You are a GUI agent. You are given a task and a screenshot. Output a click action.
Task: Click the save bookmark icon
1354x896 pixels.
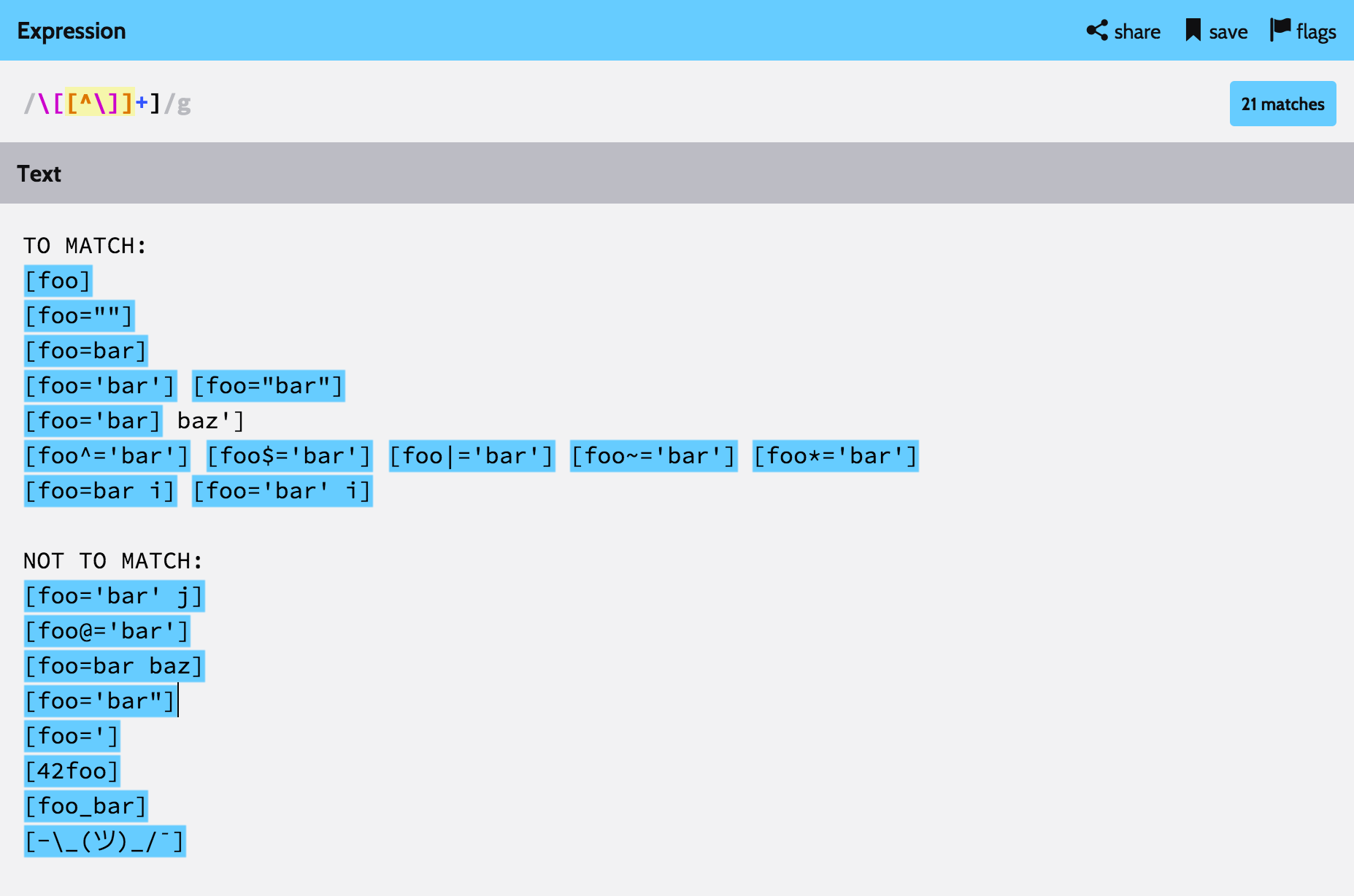pyautogui.click(x=1193, y=31)
